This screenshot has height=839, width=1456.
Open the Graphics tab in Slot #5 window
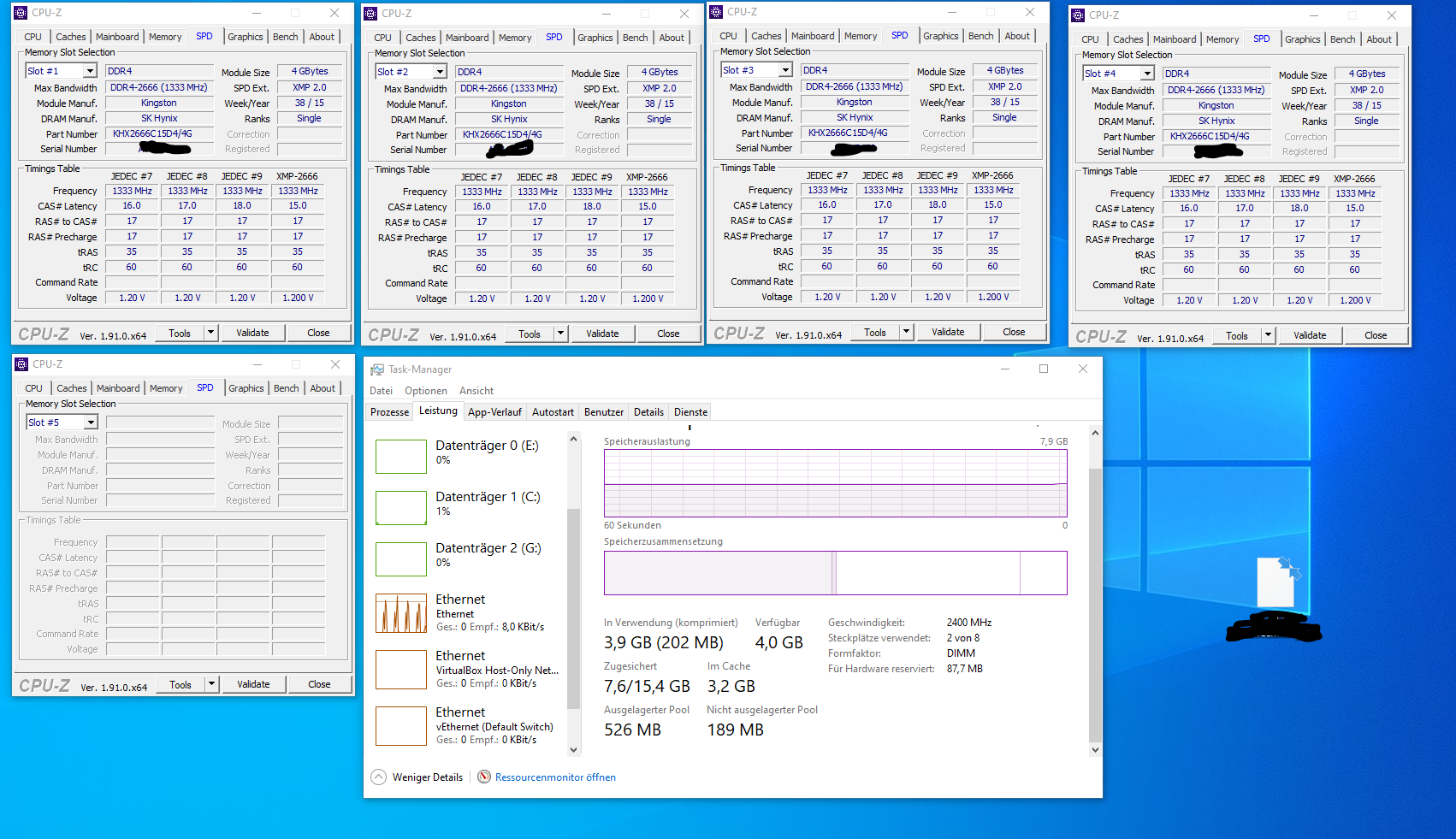pyautogui.click(x=246, y=388)
